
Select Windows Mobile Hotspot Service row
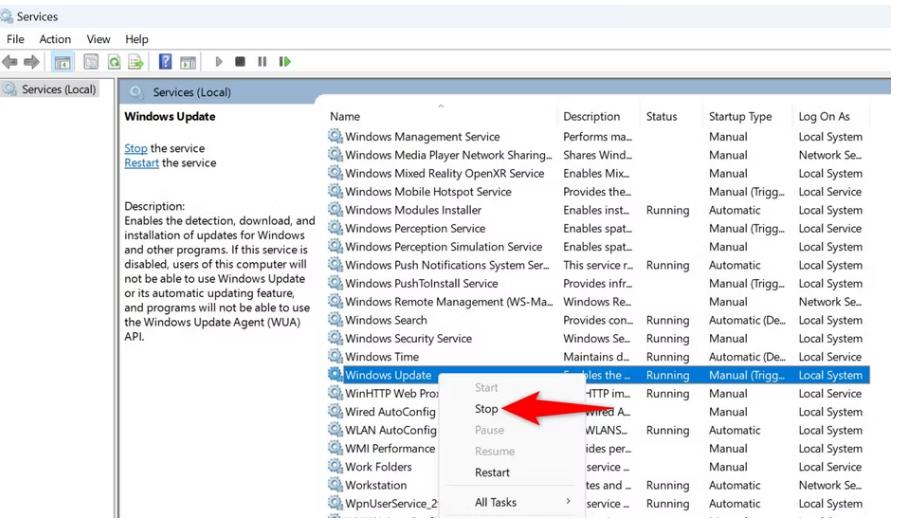(x=428, y=191)
